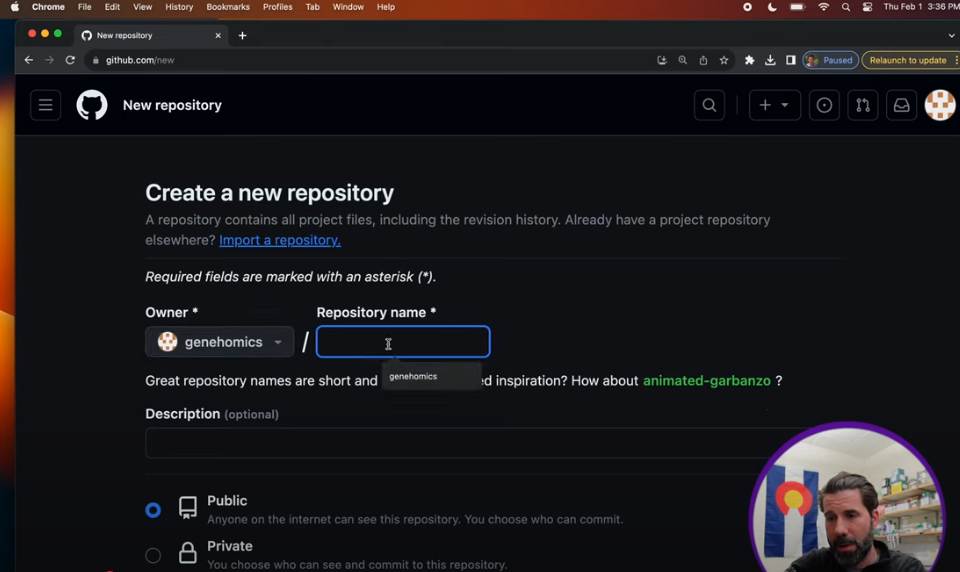960x572 pixels.
Task: Choose the genehomics autofill suggestion
Action: tap(431, 376)
